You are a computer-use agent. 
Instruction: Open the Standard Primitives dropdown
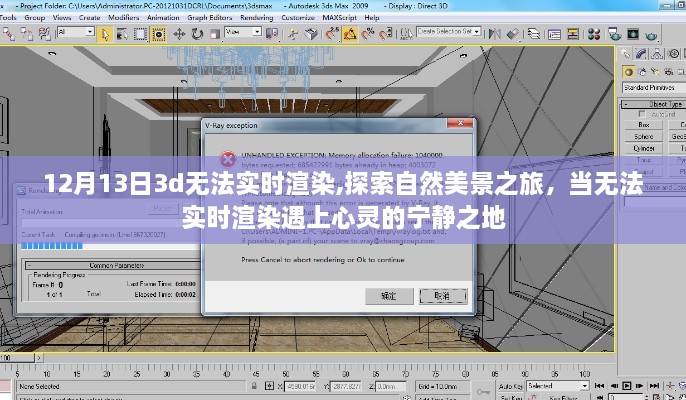654,88
